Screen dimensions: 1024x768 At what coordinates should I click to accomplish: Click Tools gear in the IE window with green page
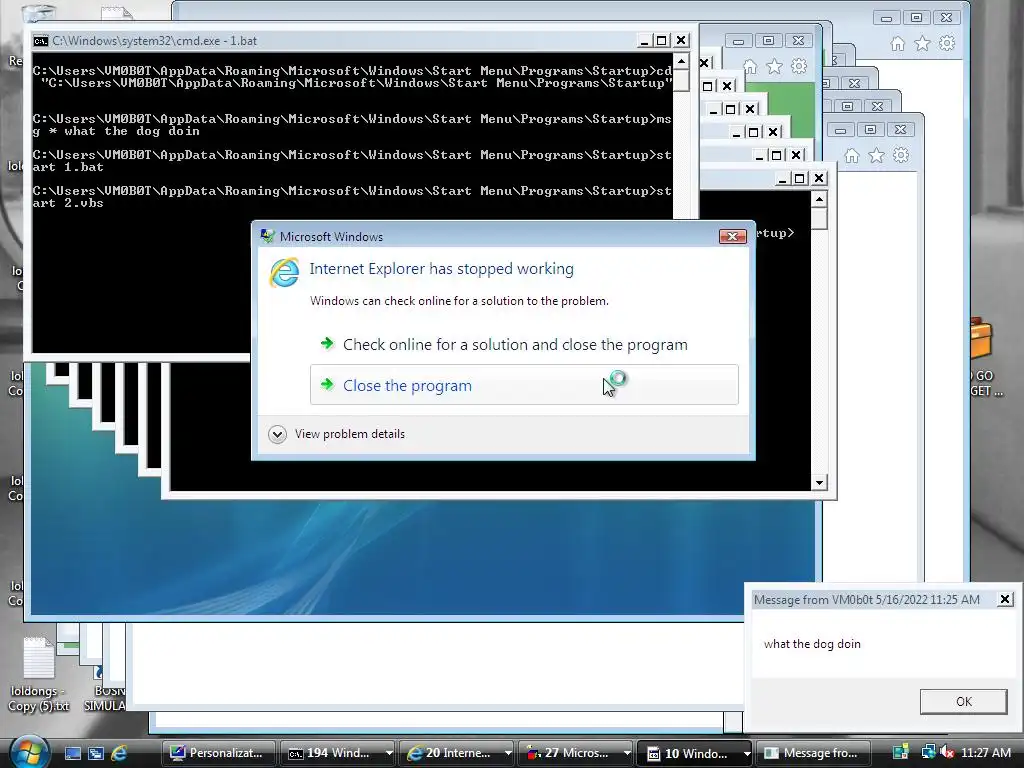798,67
